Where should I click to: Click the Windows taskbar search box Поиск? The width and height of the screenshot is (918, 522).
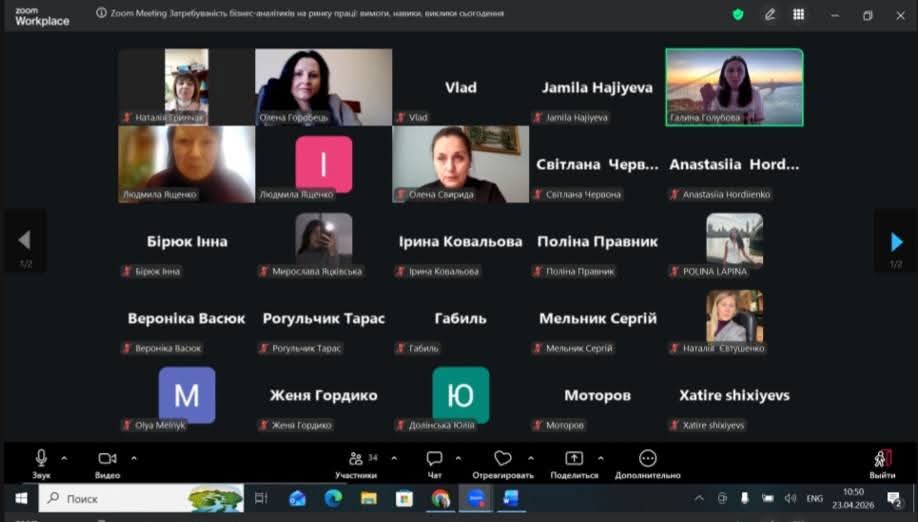140,498
